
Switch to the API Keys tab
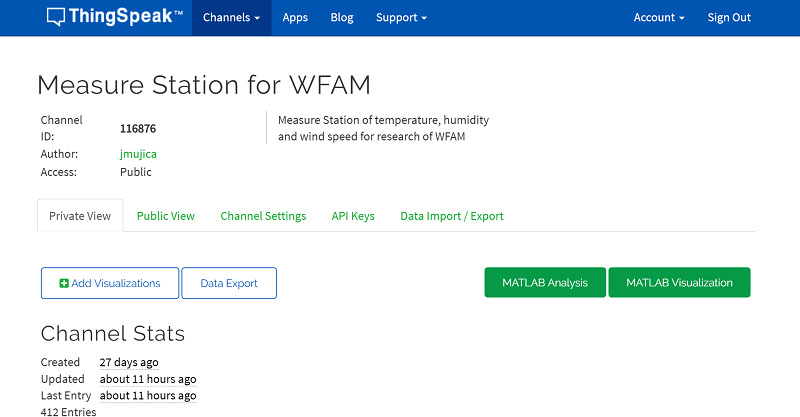coord(353,216)
